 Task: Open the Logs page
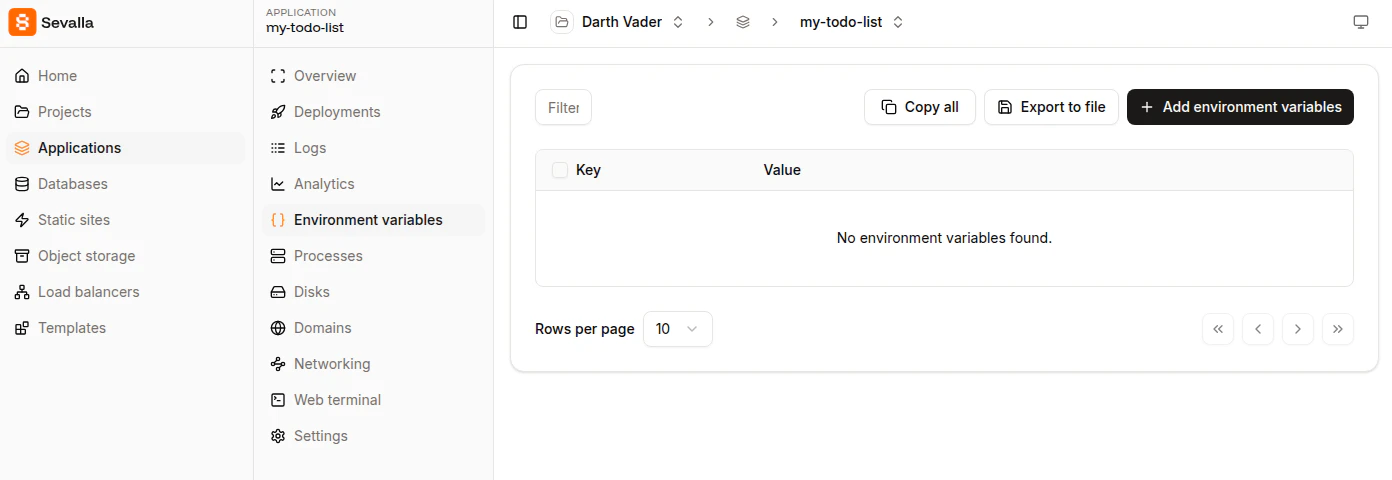point(373,148)
